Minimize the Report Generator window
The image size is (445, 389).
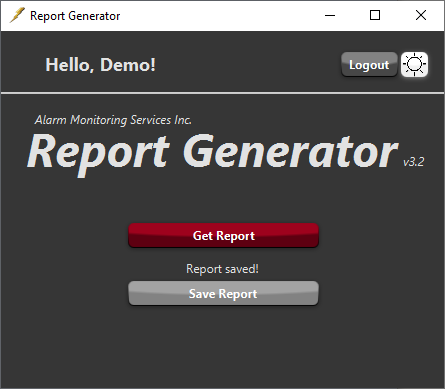pos(330,15)
